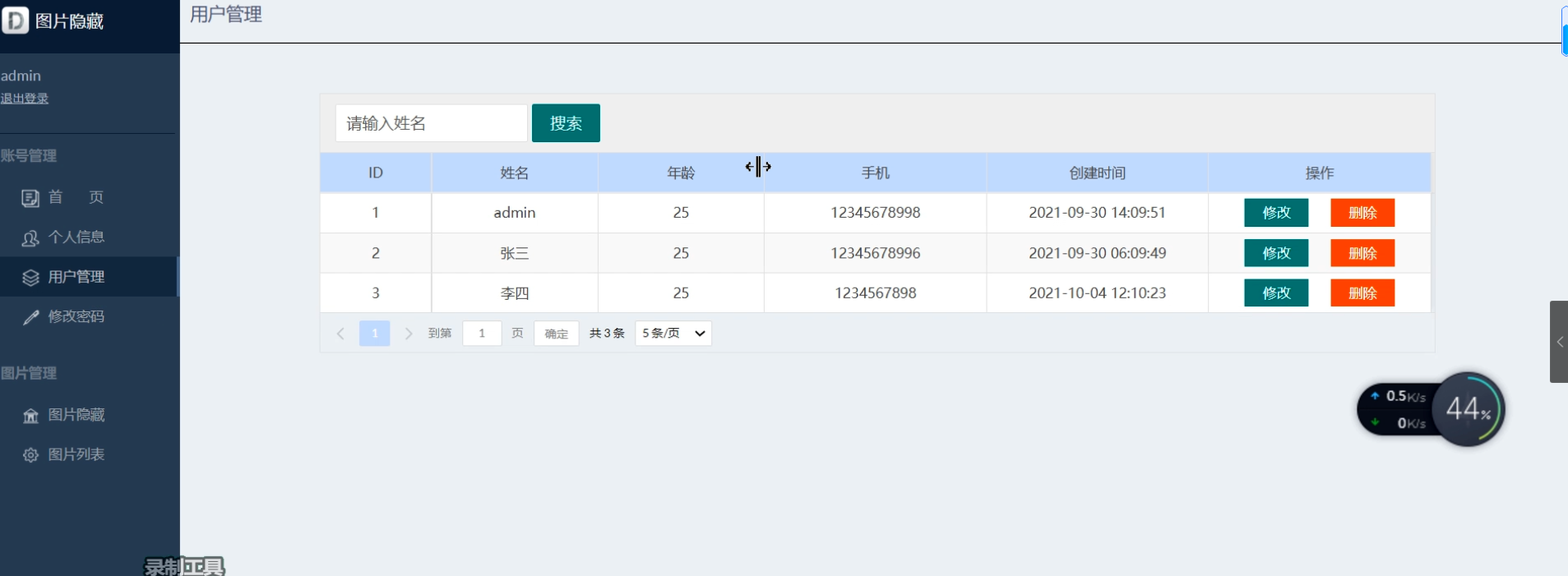Click the admin username in sidebar

coord(21,76)
